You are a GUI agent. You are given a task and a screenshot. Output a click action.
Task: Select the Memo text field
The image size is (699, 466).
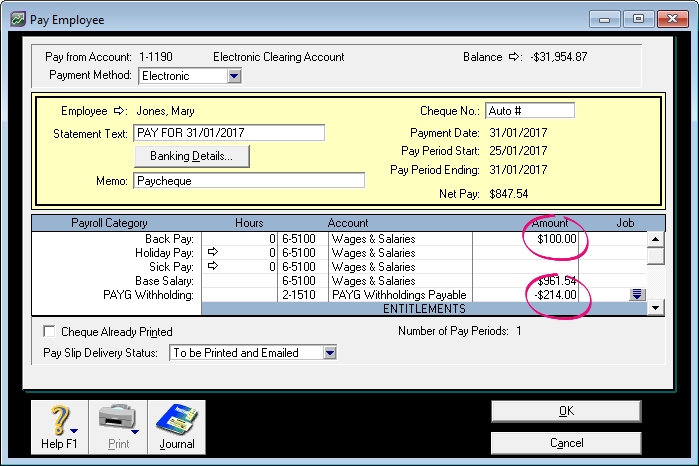tap(249, 181)
